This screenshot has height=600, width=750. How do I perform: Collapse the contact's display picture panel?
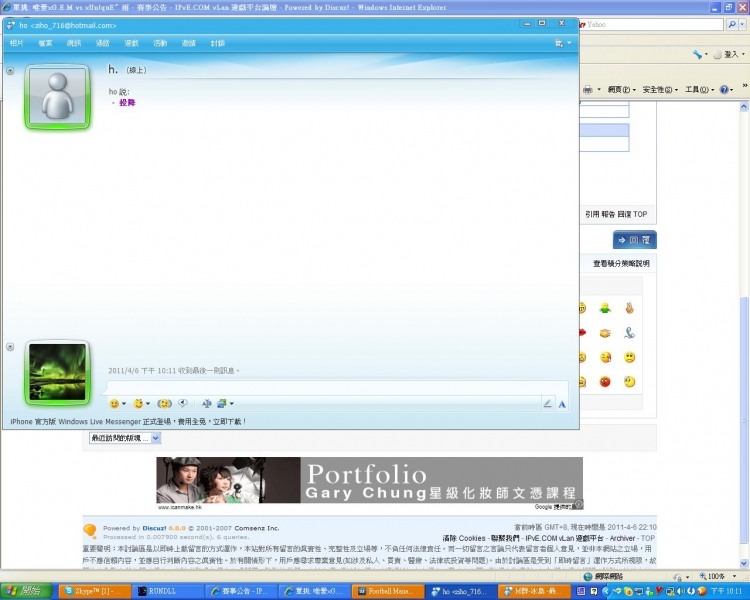click(10, 71)
